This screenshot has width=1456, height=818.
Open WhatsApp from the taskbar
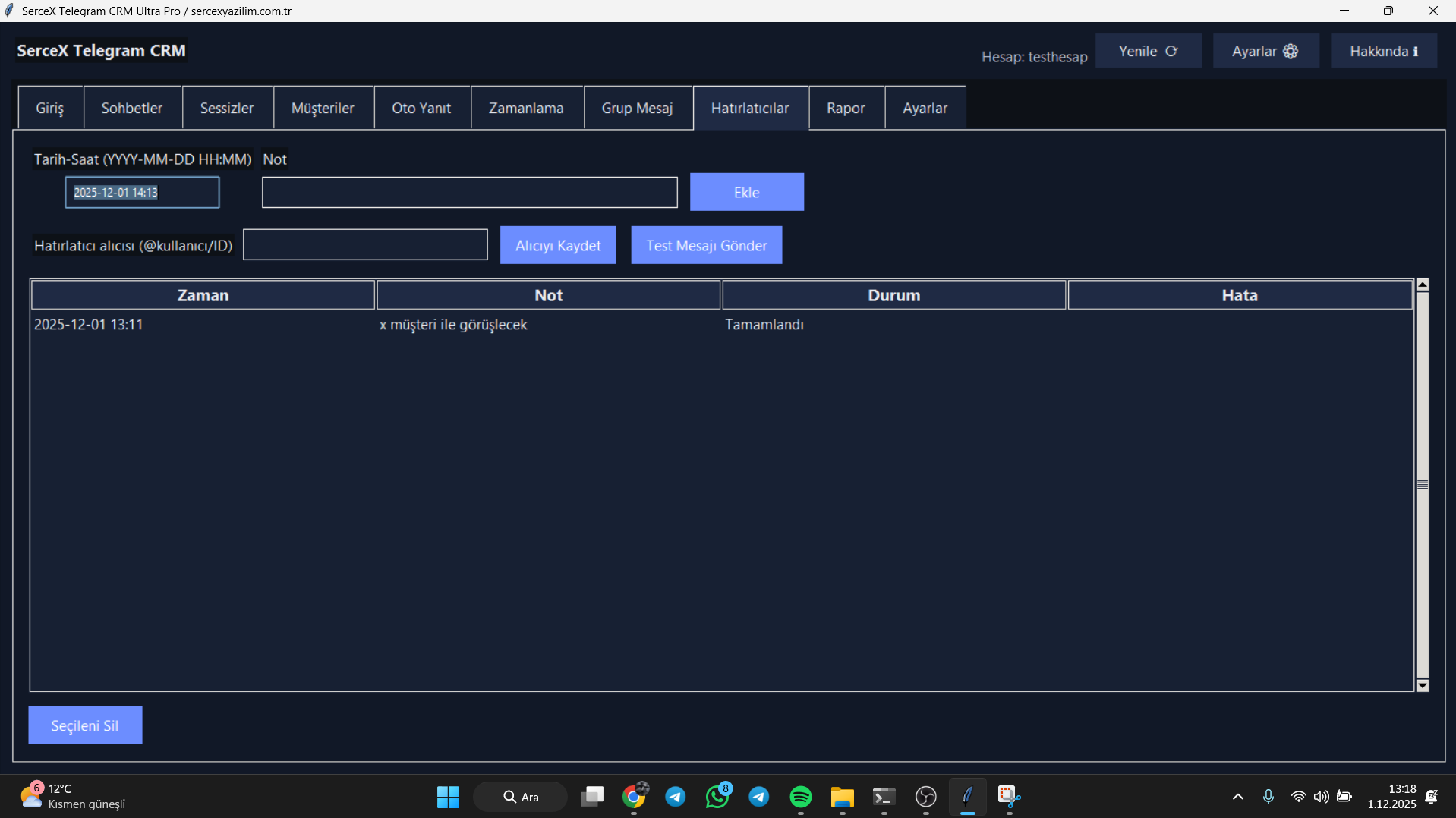(717, 797)
